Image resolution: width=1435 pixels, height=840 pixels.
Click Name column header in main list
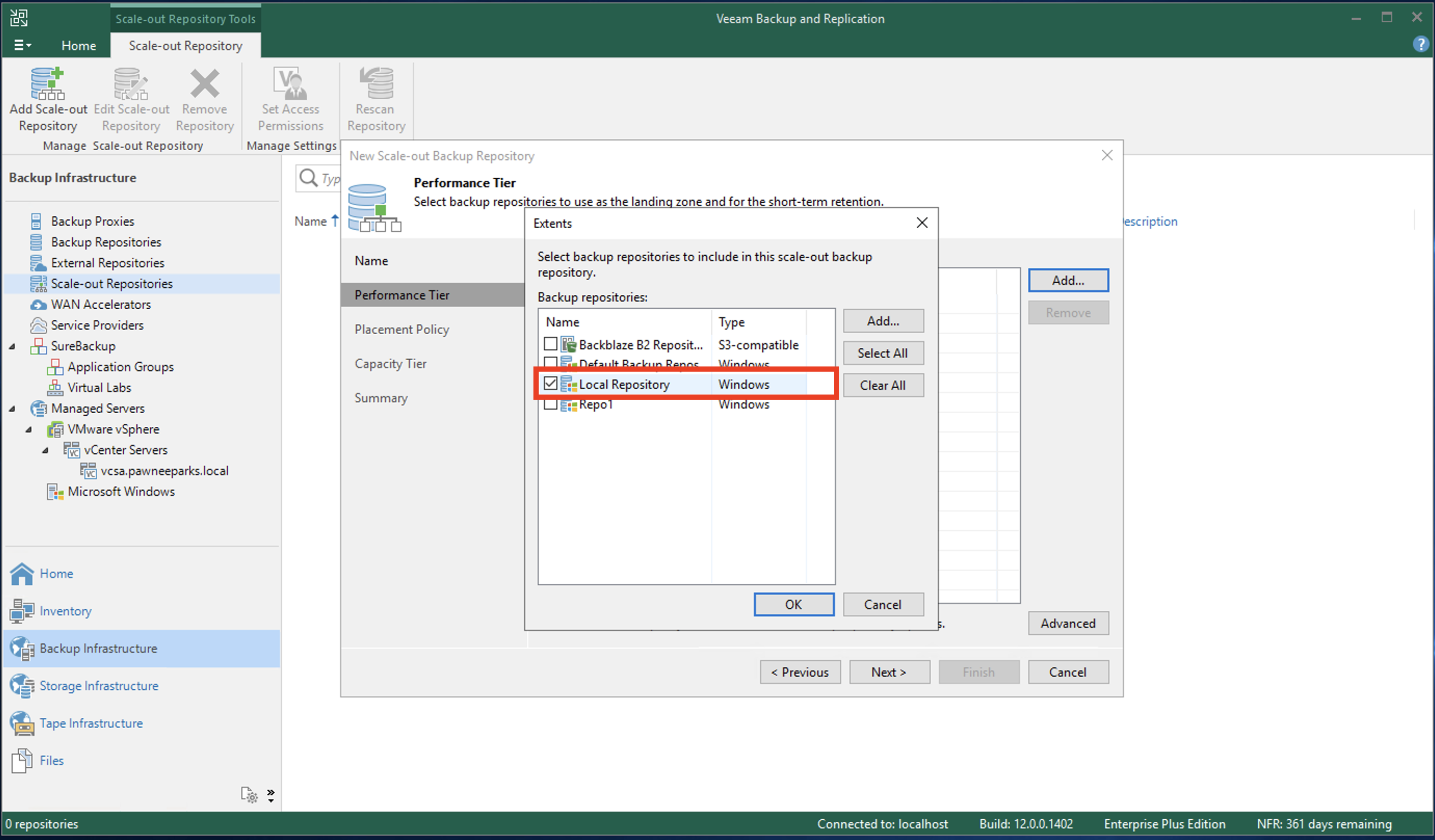(x=310, y=221)
